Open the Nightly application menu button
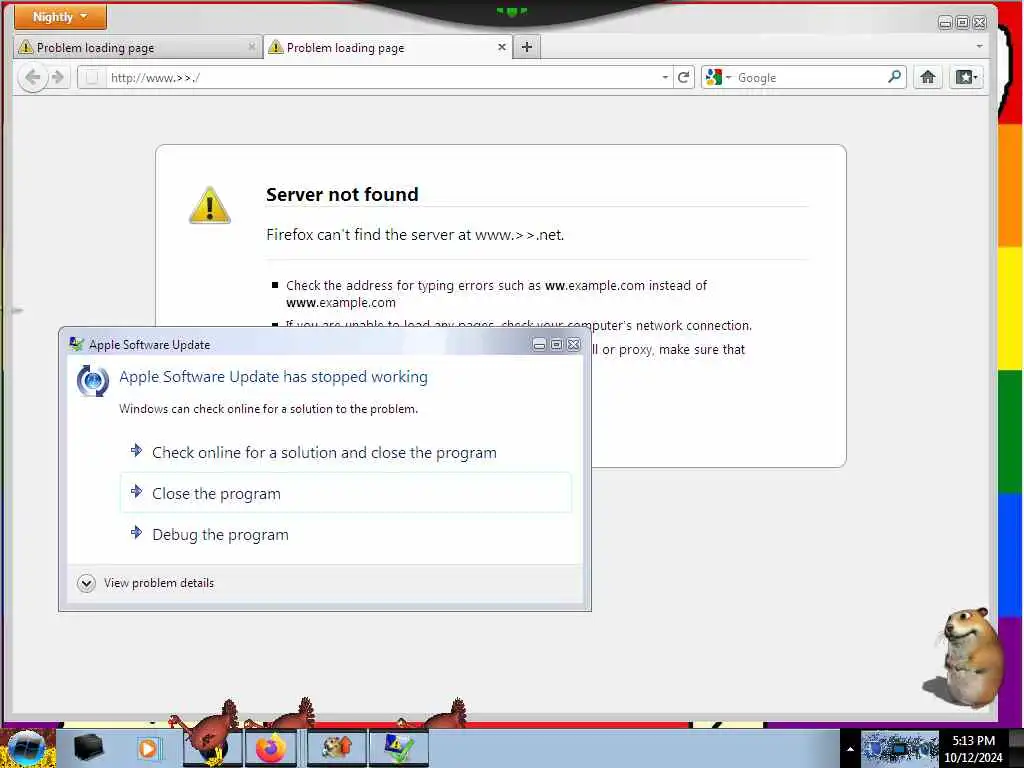Screen dimensions: 1024x768 [x=60, y=17]
